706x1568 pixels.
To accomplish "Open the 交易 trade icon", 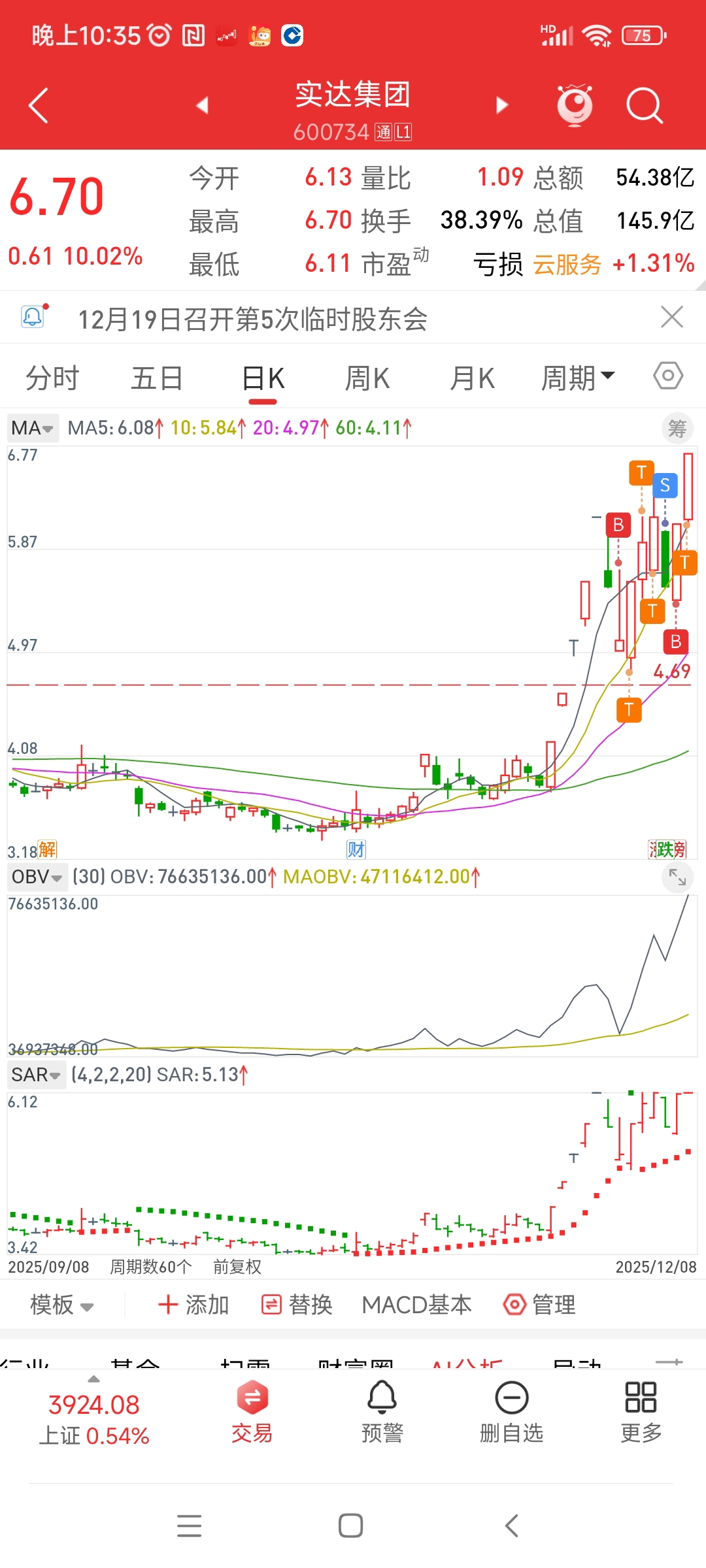I will 252,1411.
